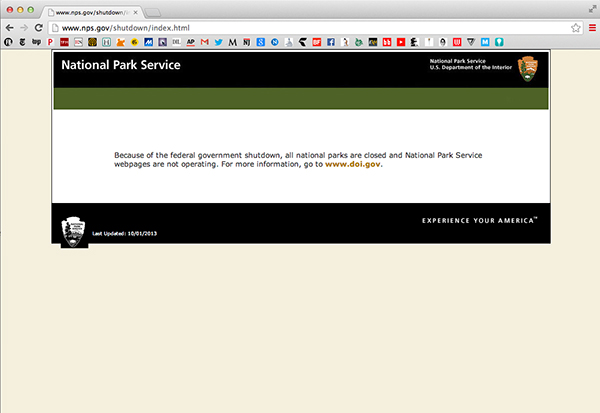This screenshot has height=413, width=600.
Task: Open the New York Times bookmark
Action: 22,42
